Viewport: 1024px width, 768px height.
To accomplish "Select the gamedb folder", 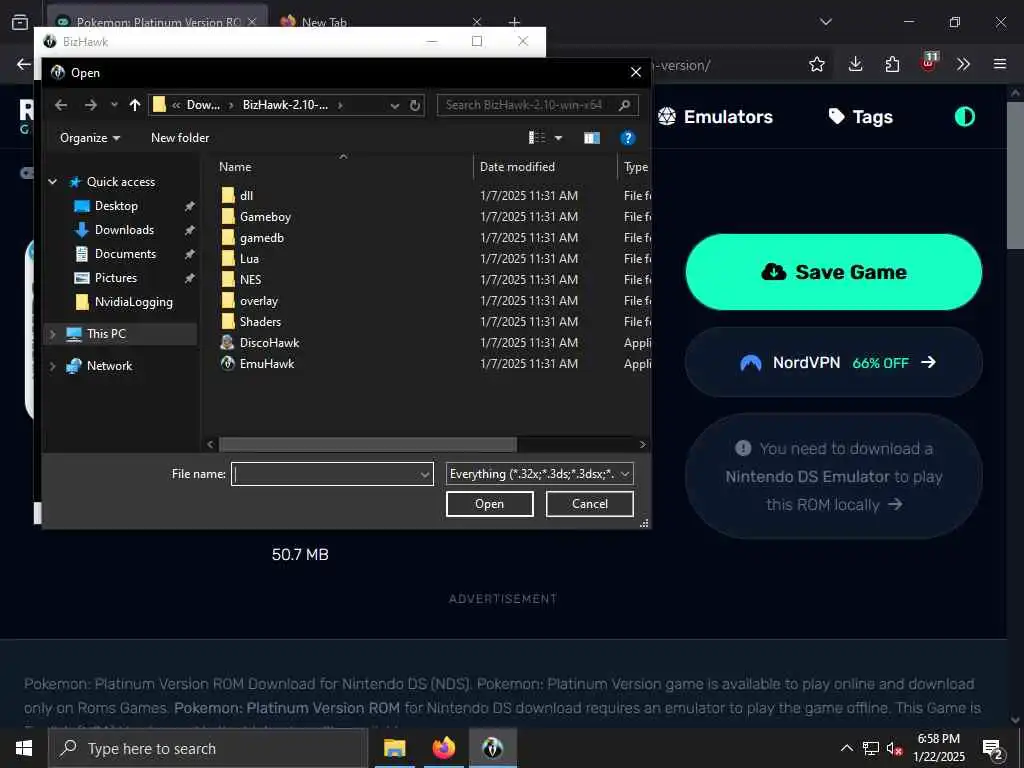I will [262, 238].
